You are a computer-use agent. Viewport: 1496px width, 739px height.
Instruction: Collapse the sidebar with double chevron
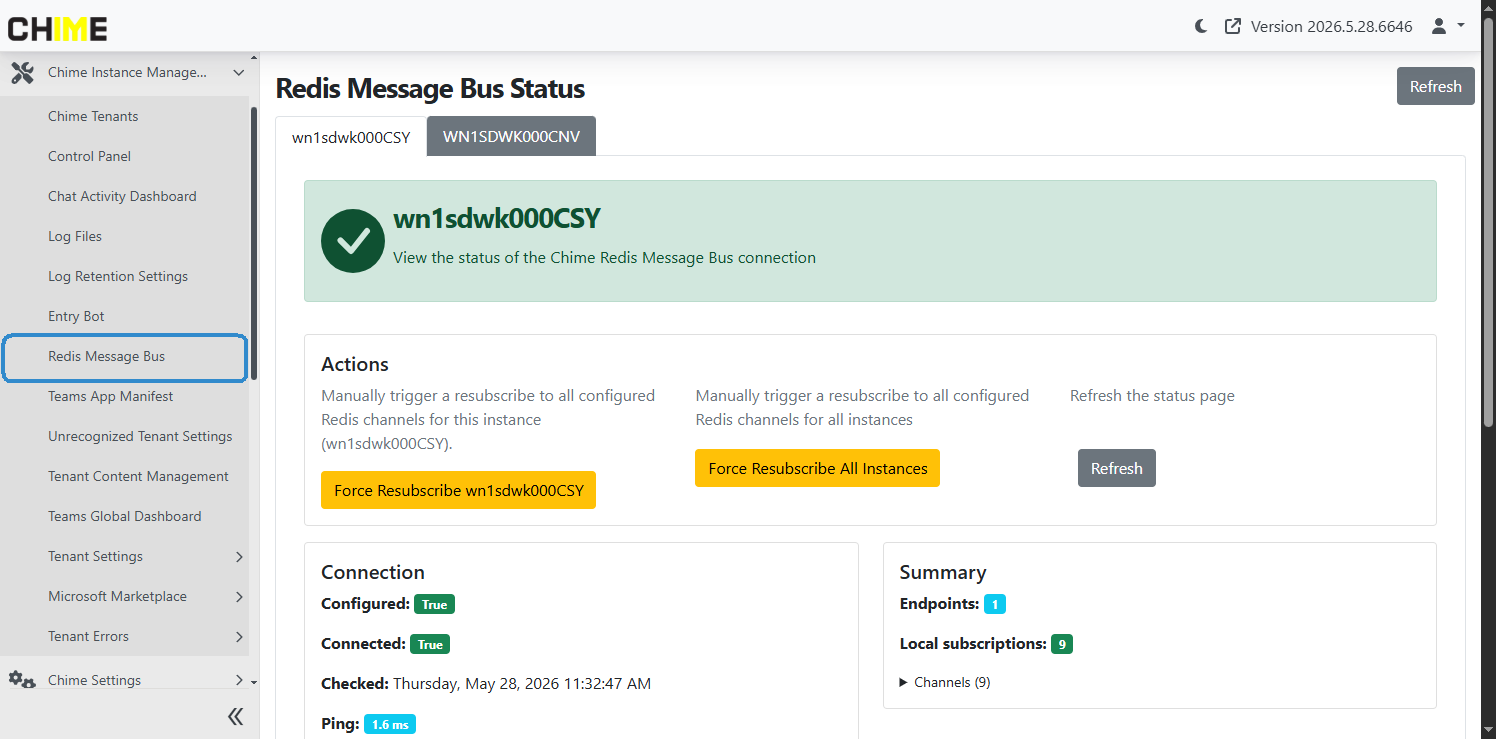[x=235, y=716]
